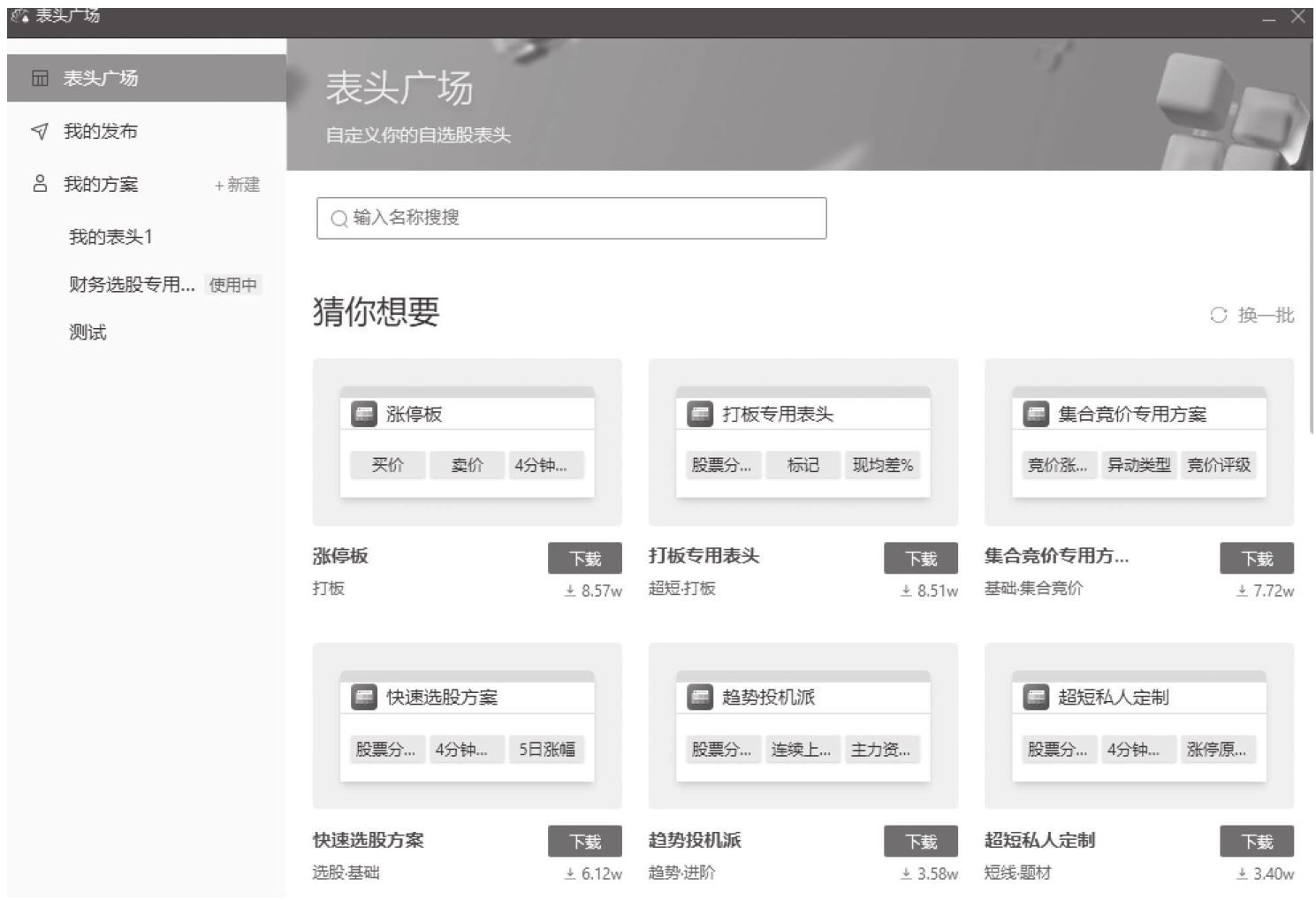Close the 表头广场 window

pyautogui.click(x=1297, y=17)
